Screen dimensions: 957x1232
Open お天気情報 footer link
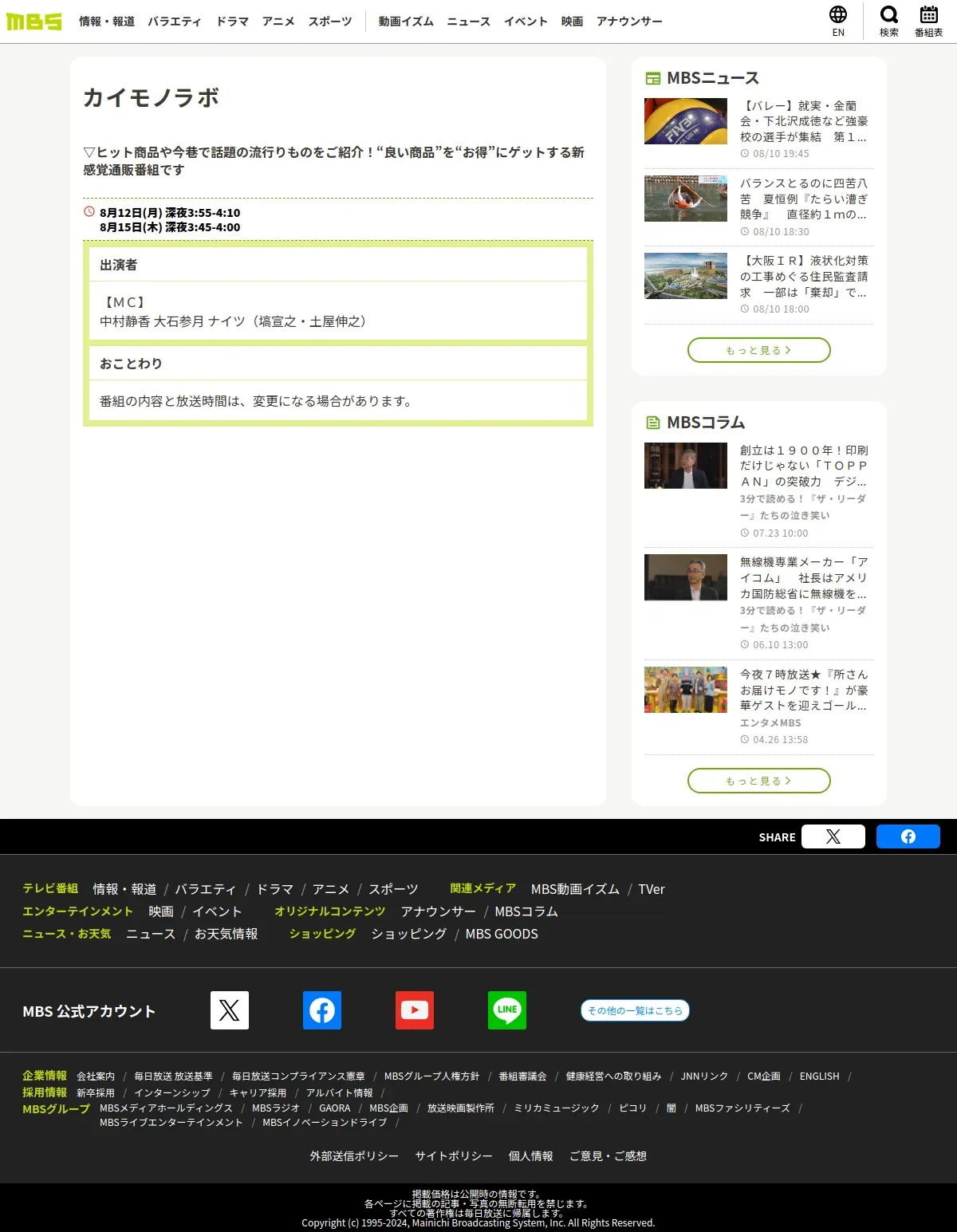click(226, 934)
